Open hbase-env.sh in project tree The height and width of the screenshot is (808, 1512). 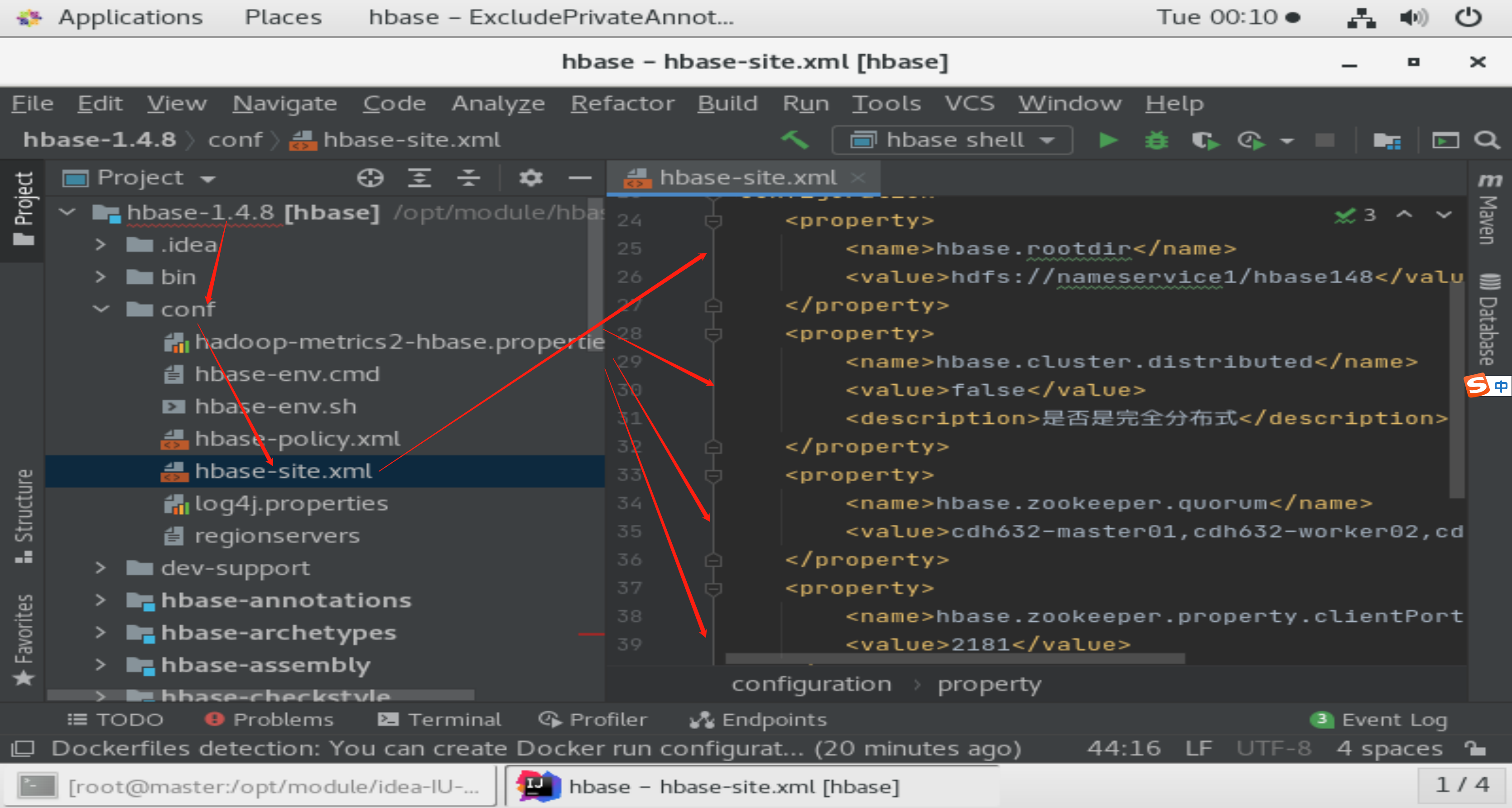point(275,406)
